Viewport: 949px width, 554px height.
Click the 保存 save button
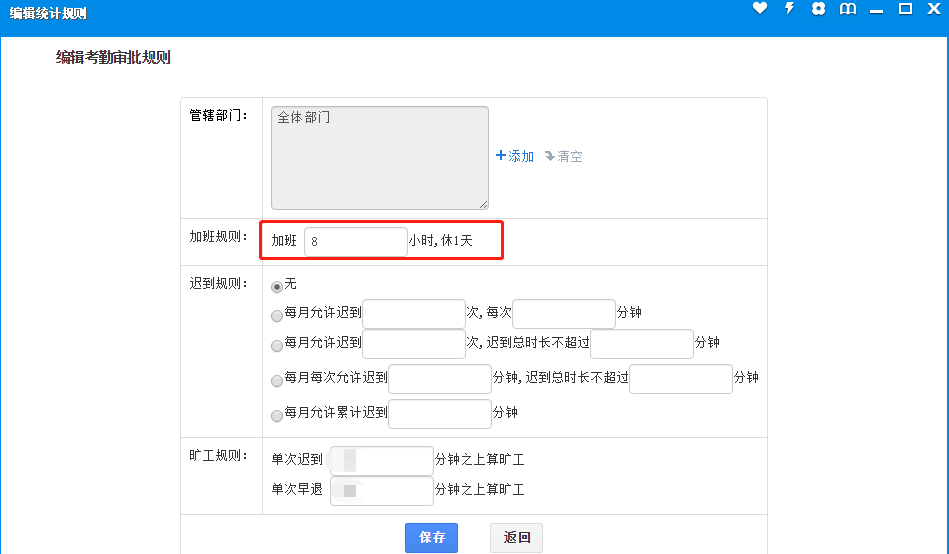click(x=431, y=538)
